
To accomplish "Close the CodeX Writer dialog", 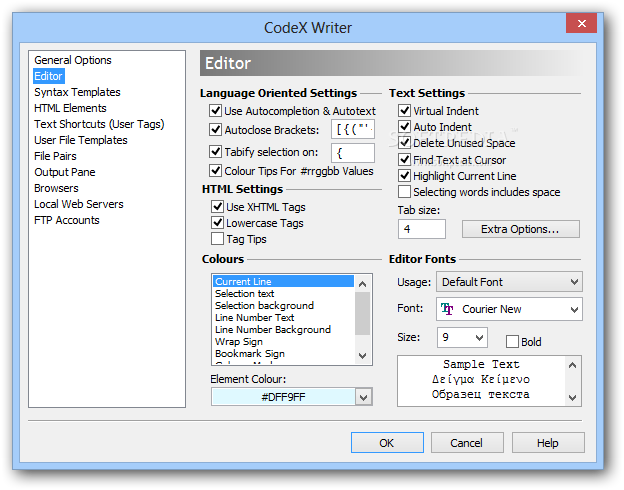I will (x=581, y=23).
